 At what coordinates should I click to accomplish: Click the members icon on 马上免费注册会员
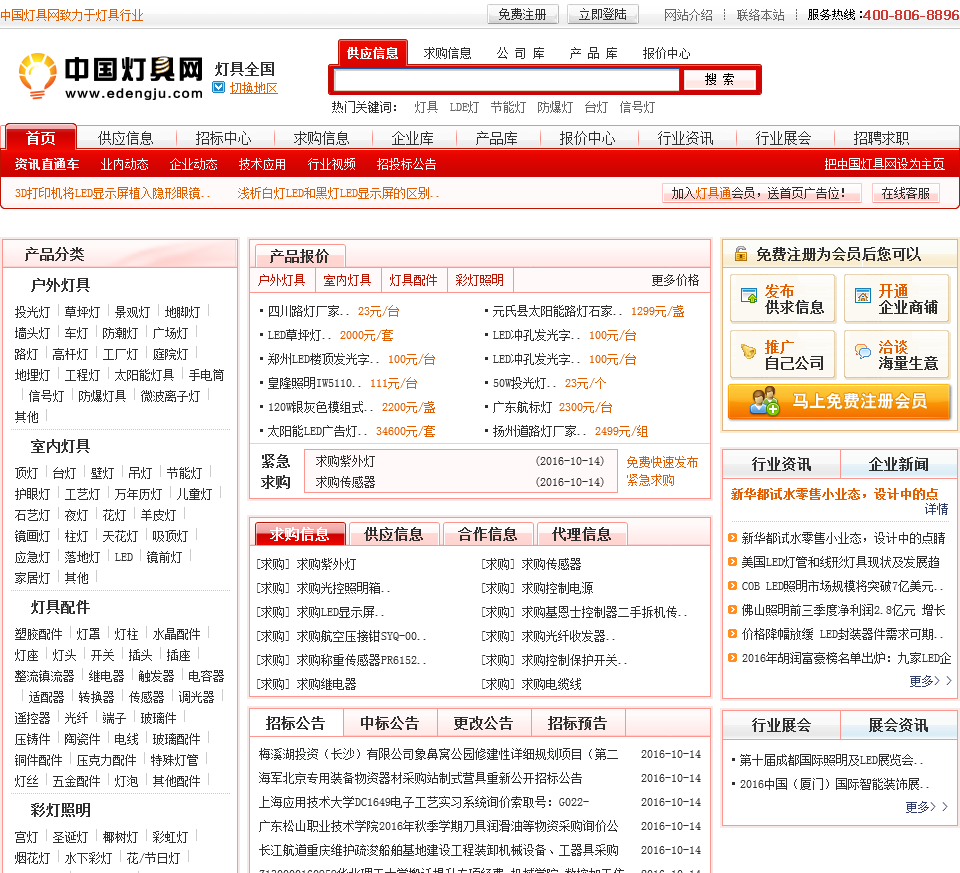click(x=765, y=402)
